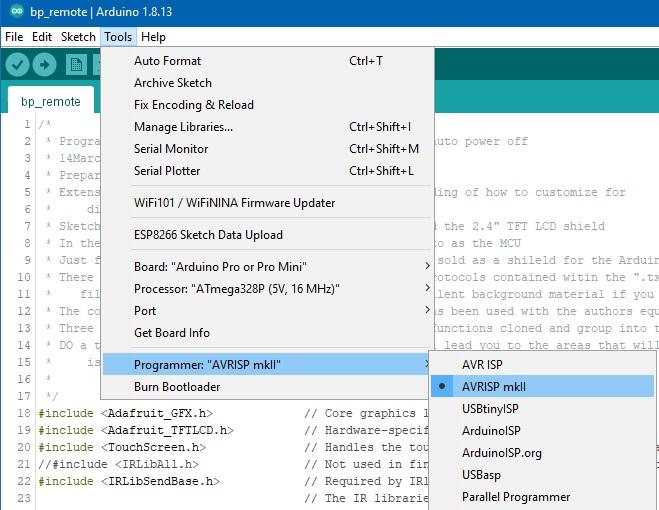This screenshot has width=659, height=510.
Task: Open the Help menu
Action: coord(153,37)
